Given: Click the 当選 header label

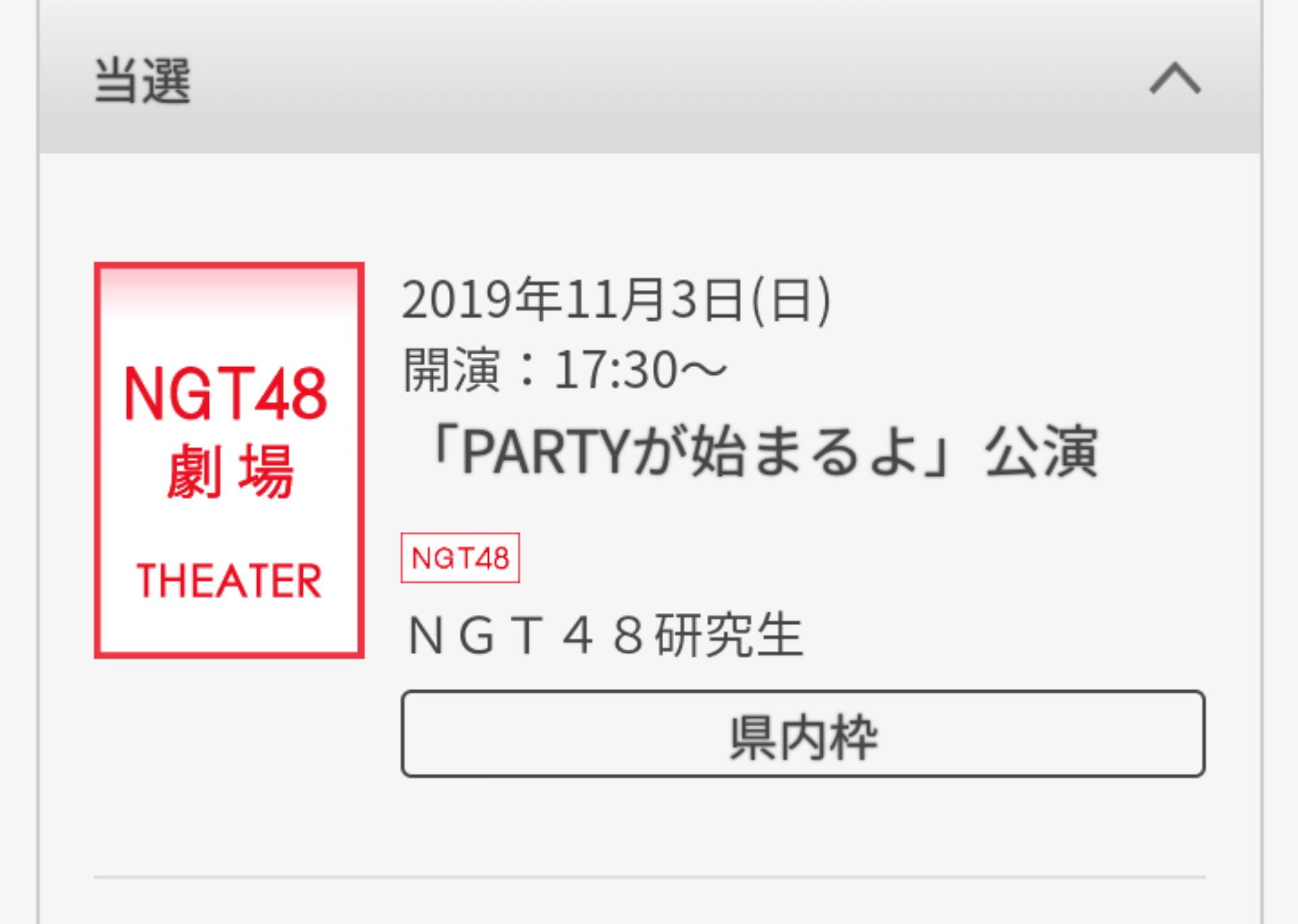Looking at the screenshot, I should click(x=143, y=81).
